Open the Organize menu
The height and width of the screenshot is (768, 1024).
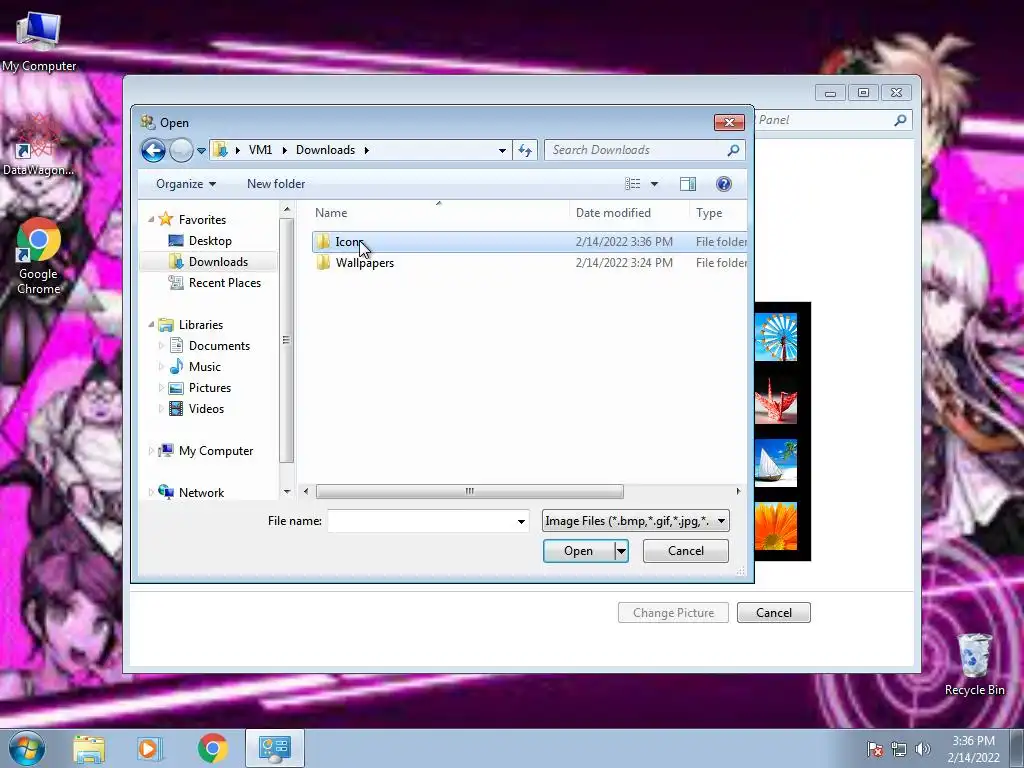pos(185,184)
